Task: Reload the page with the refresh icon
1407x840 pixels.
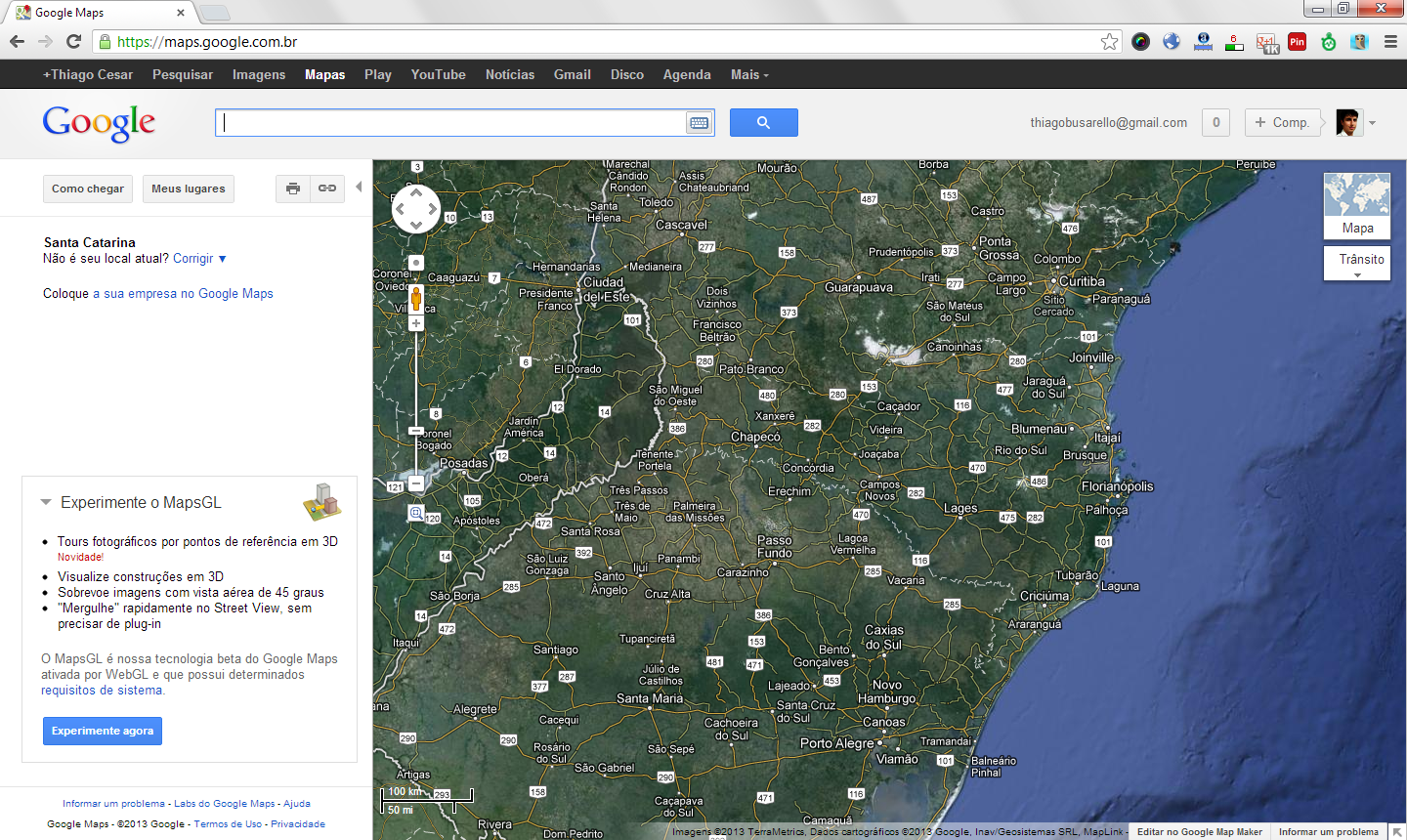Action: [73, 41]
